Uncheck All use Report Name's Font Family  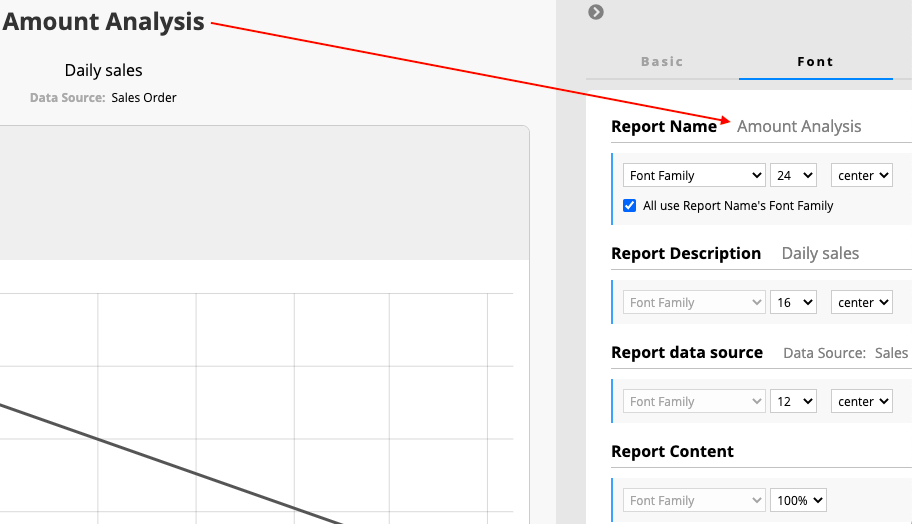[629, 205]
